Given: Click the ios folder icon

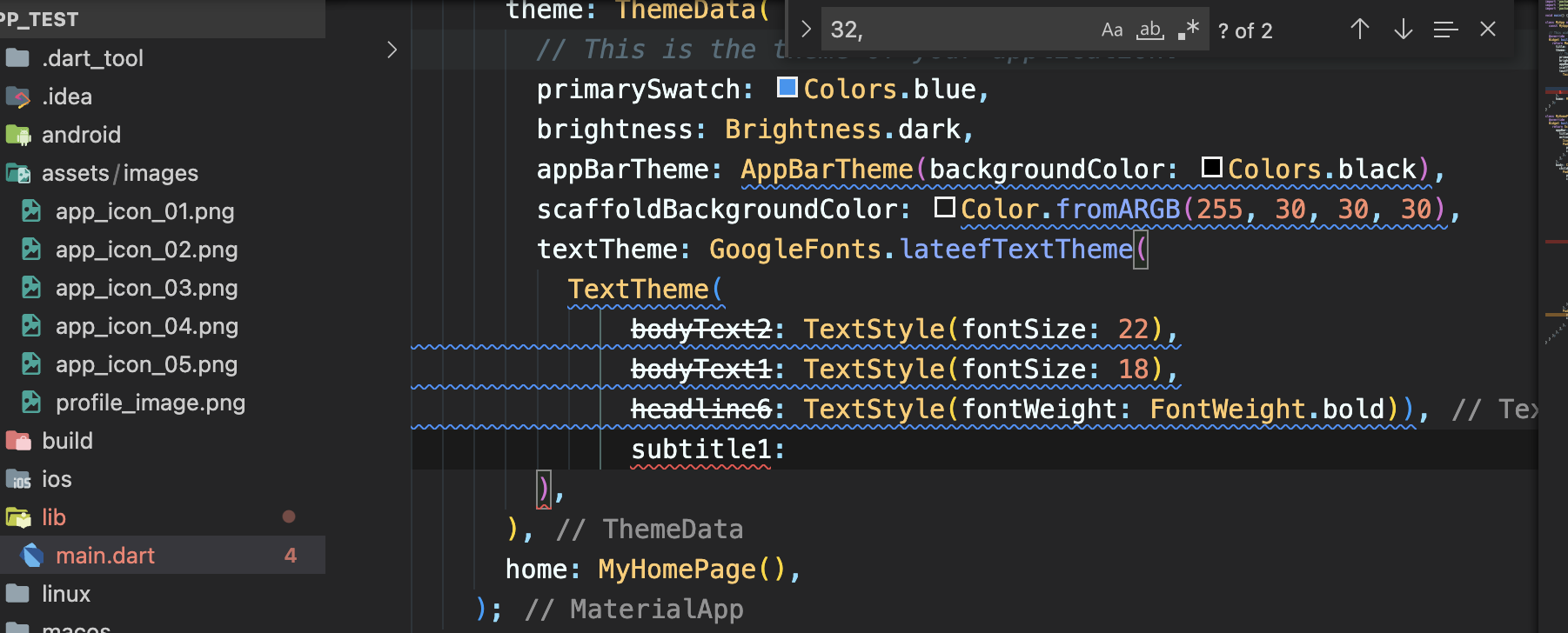Looking at the screenshot, I should point(17,479).
